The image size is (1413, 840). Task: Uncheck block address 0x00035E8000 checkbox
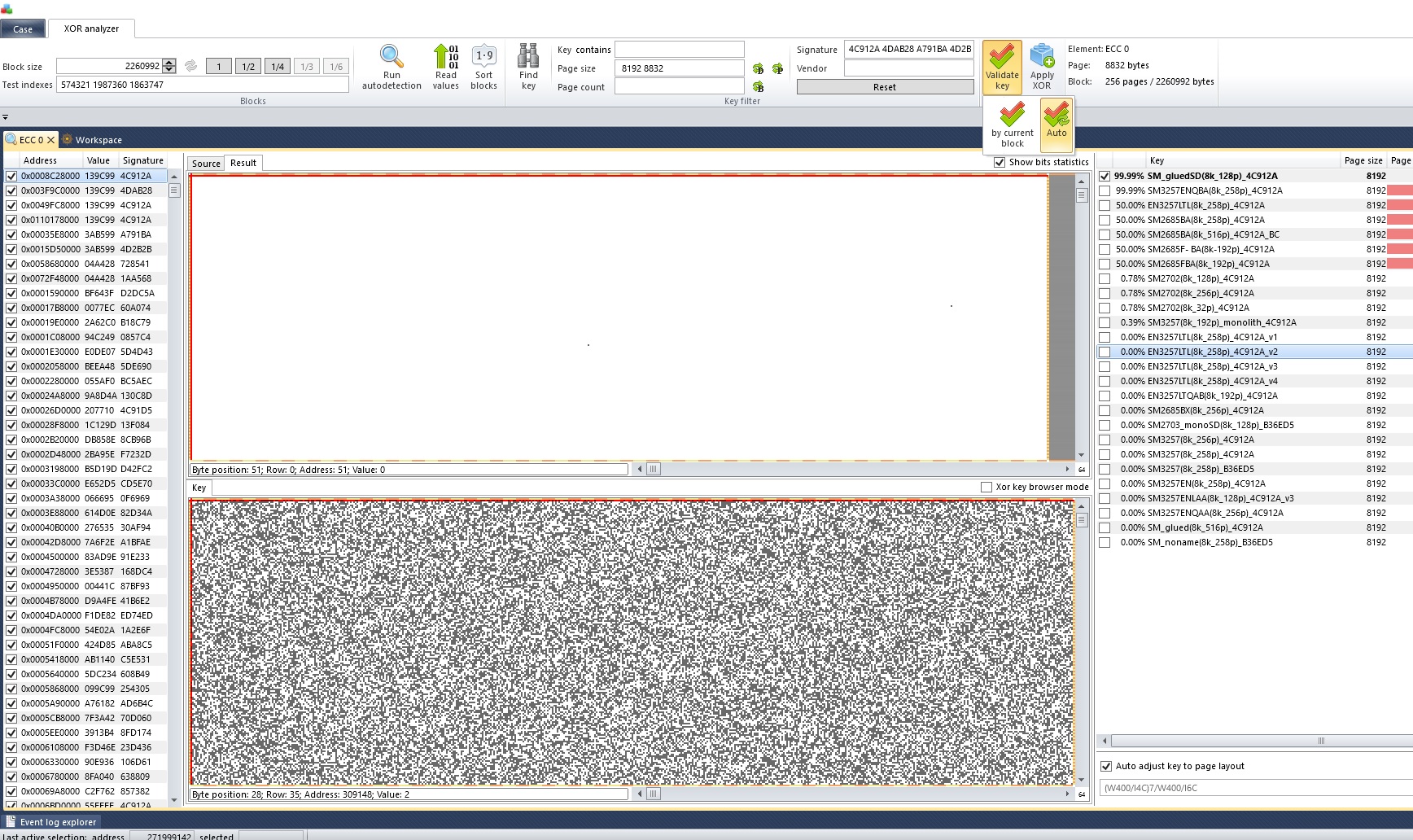pos(11,234)
